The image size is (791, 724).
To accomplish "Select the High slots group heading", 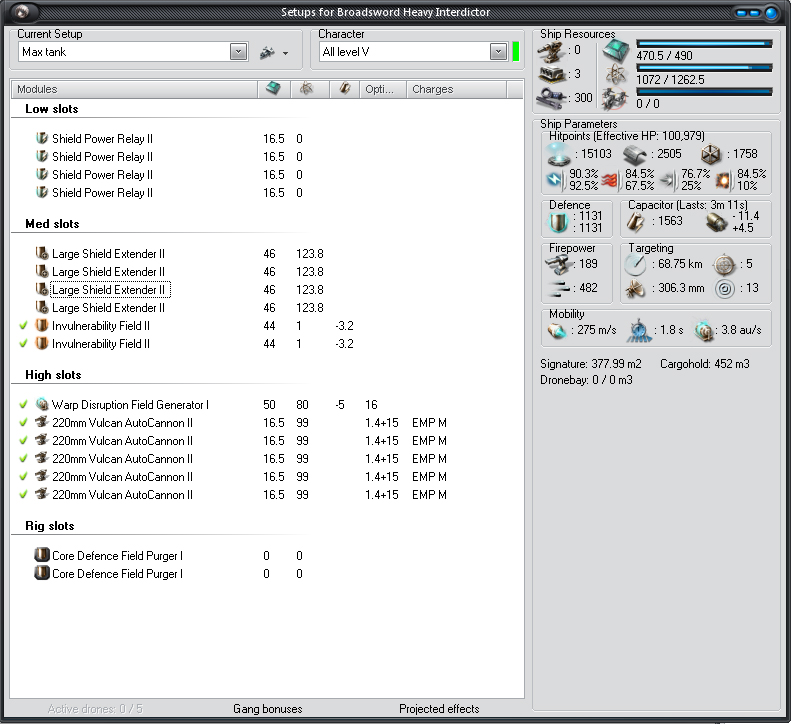I will (53, 375).
